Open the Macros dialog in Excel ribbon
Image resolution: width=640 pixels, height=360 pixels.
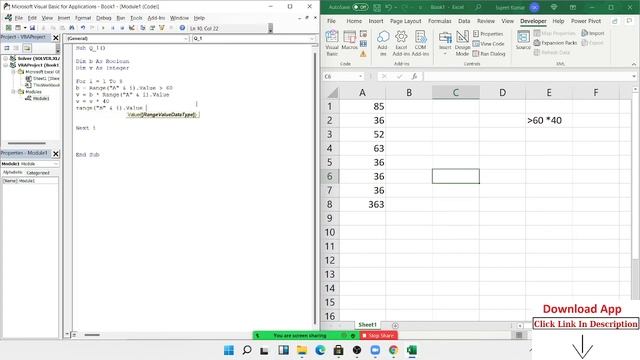tap(349, 41)
